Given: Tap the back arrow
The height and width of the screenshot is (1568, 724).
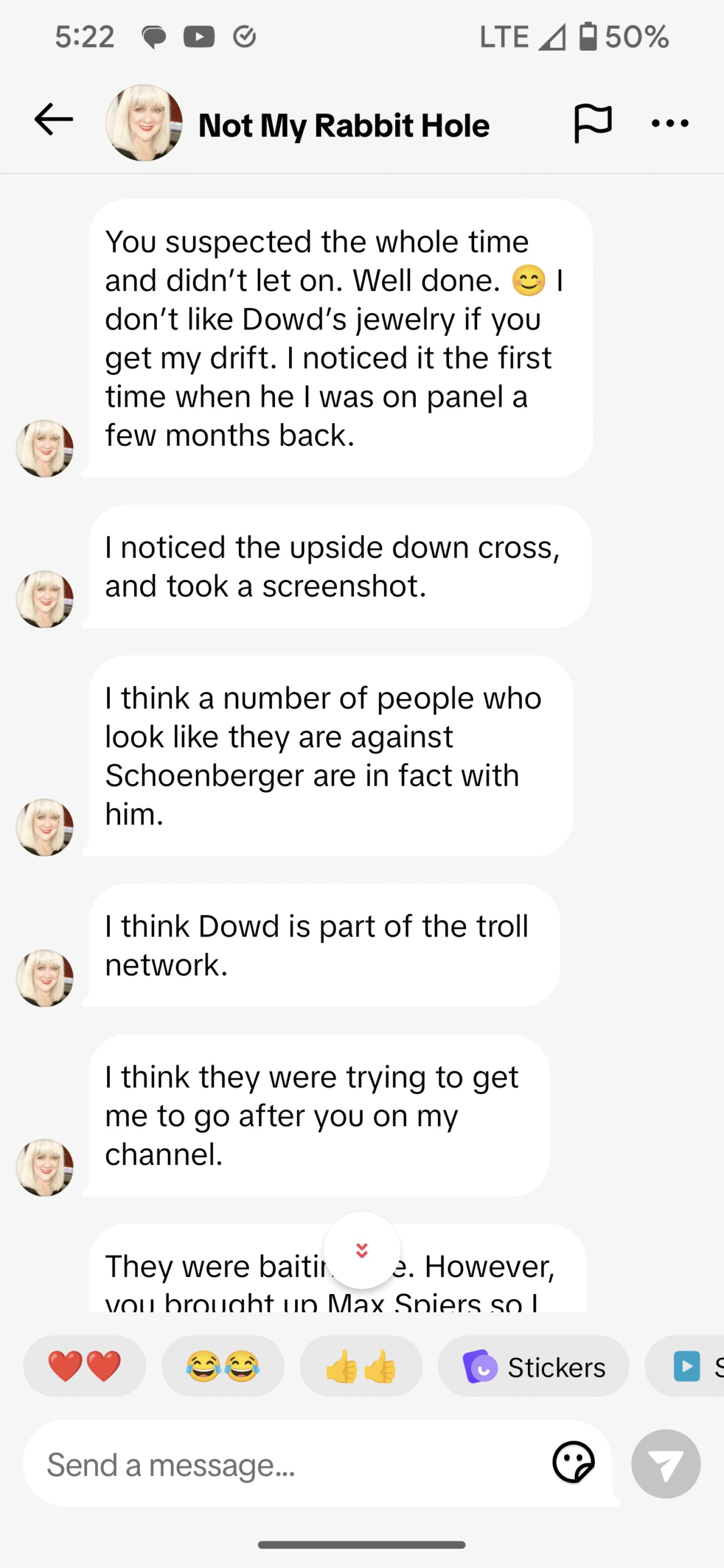Looking at the screenshot, I should coord(54,119).
